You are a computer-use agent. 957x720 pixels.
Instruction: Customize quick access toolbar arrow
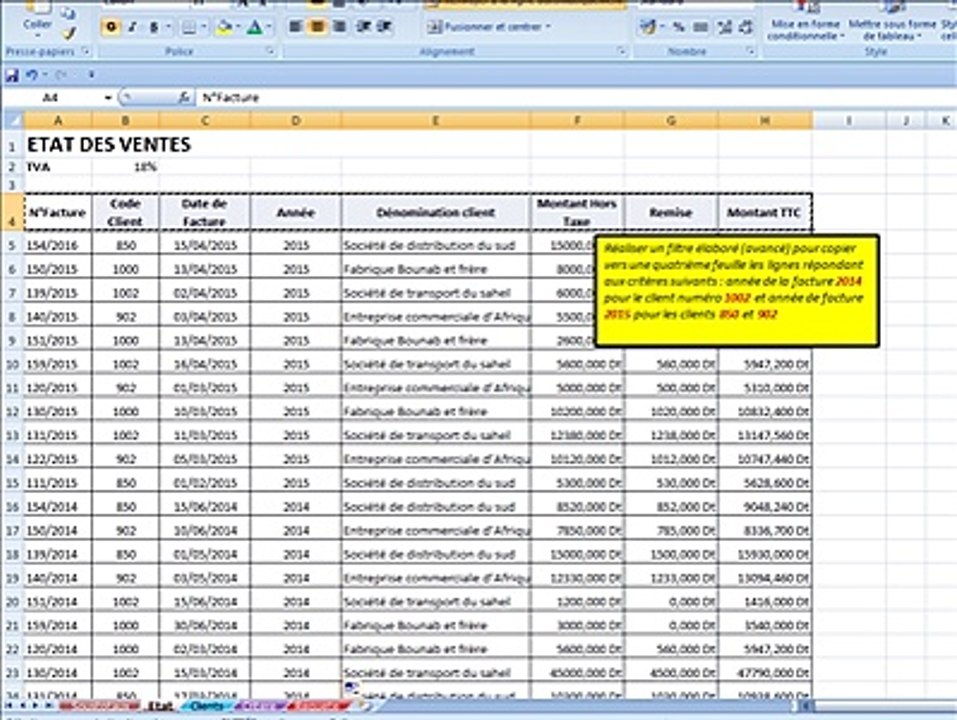tap(92, 75)
